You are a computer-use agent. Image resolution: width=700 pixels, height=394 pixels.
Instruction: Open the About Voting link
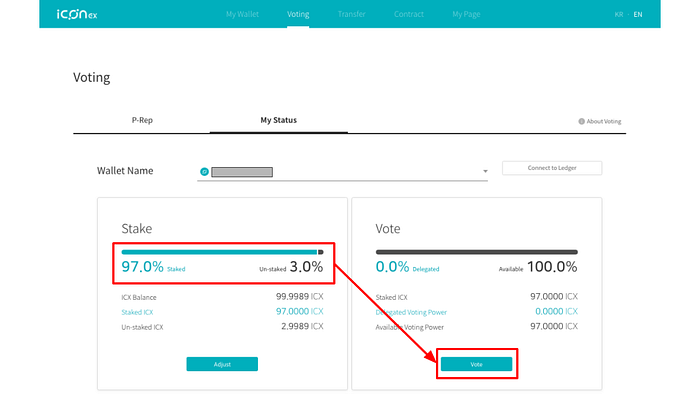click(x=604, y=121)
